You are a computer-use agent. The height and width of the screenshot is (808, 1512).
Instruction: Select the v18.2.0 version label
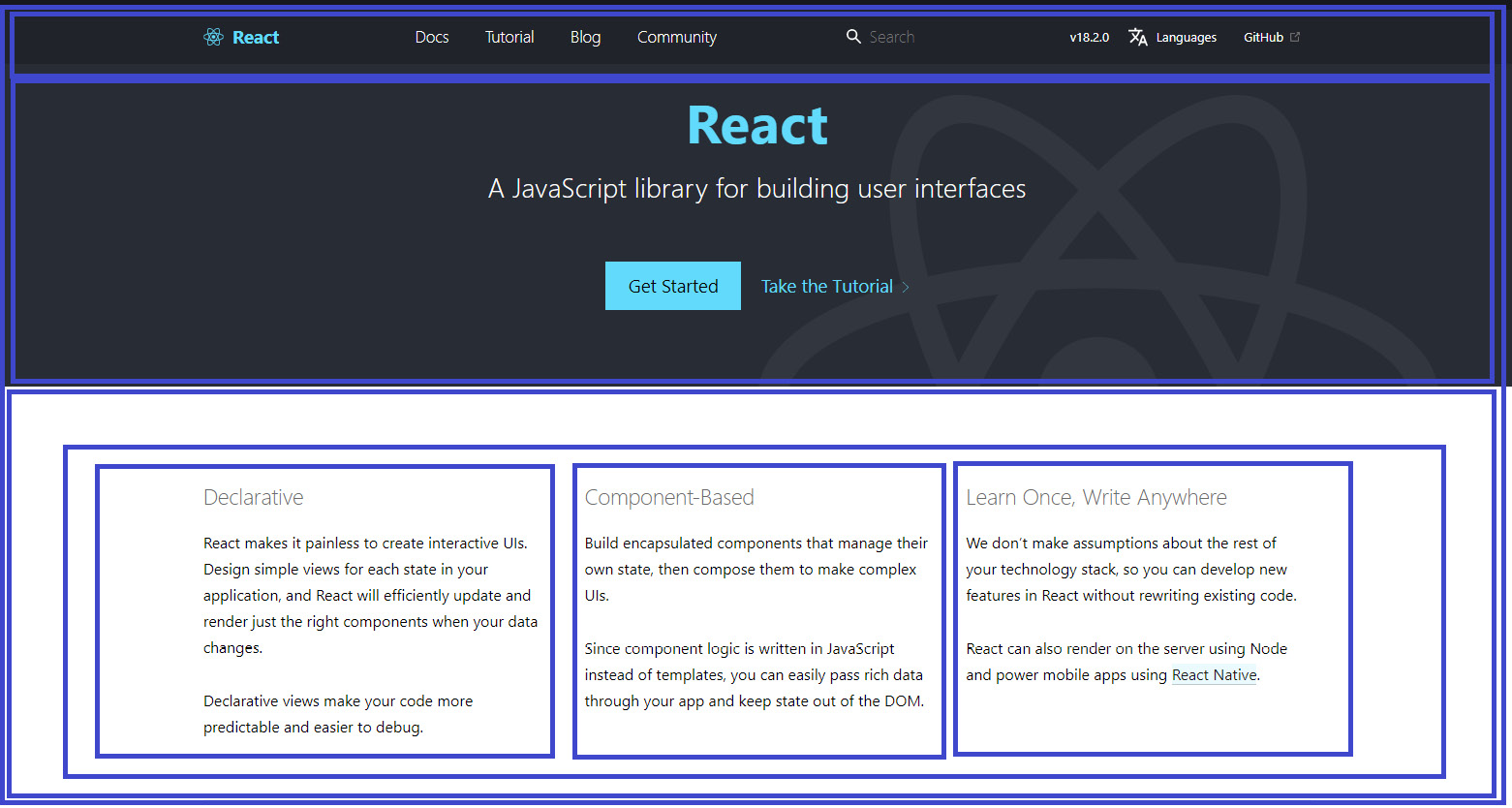[x=1089, y=37]
